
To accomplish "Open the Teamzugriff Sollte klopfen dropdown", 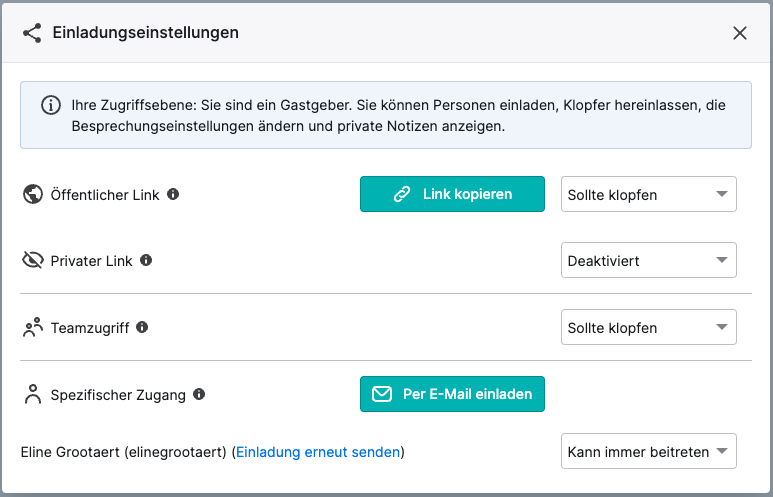I will point(649,327).
